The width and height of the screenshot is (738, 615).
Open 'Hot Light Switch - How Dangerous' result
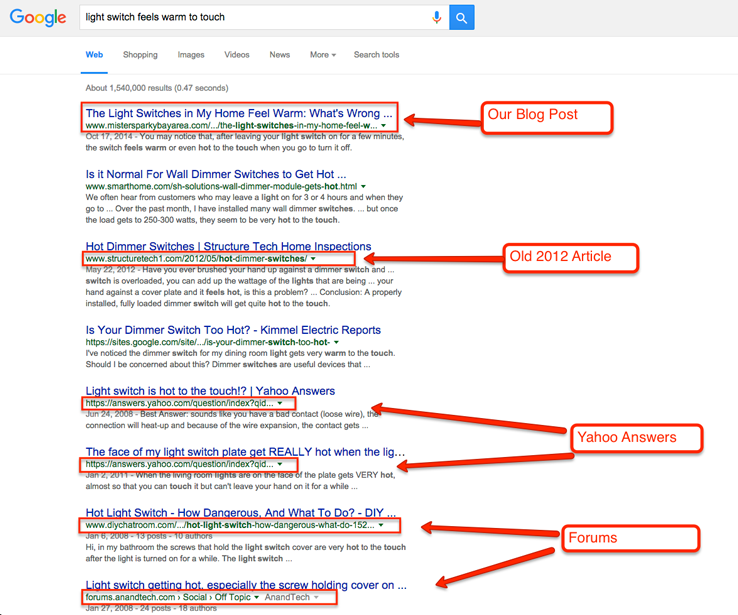240,513
